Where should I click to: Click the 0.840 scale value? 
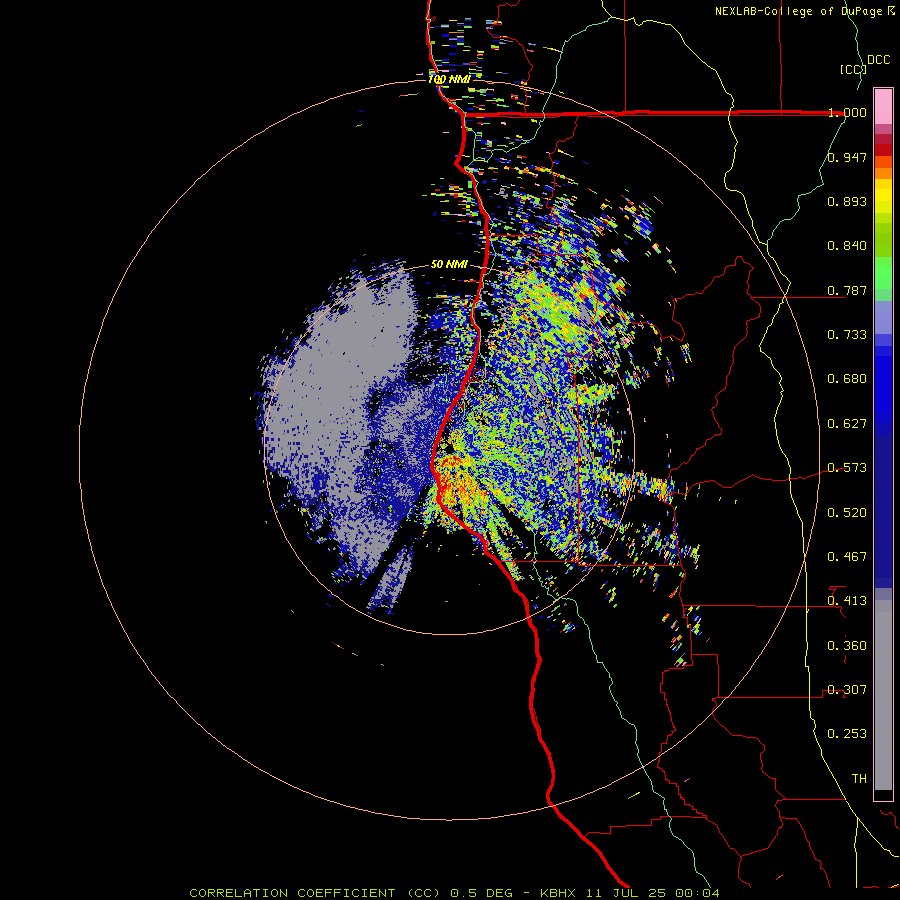click(x=847, y=246)
